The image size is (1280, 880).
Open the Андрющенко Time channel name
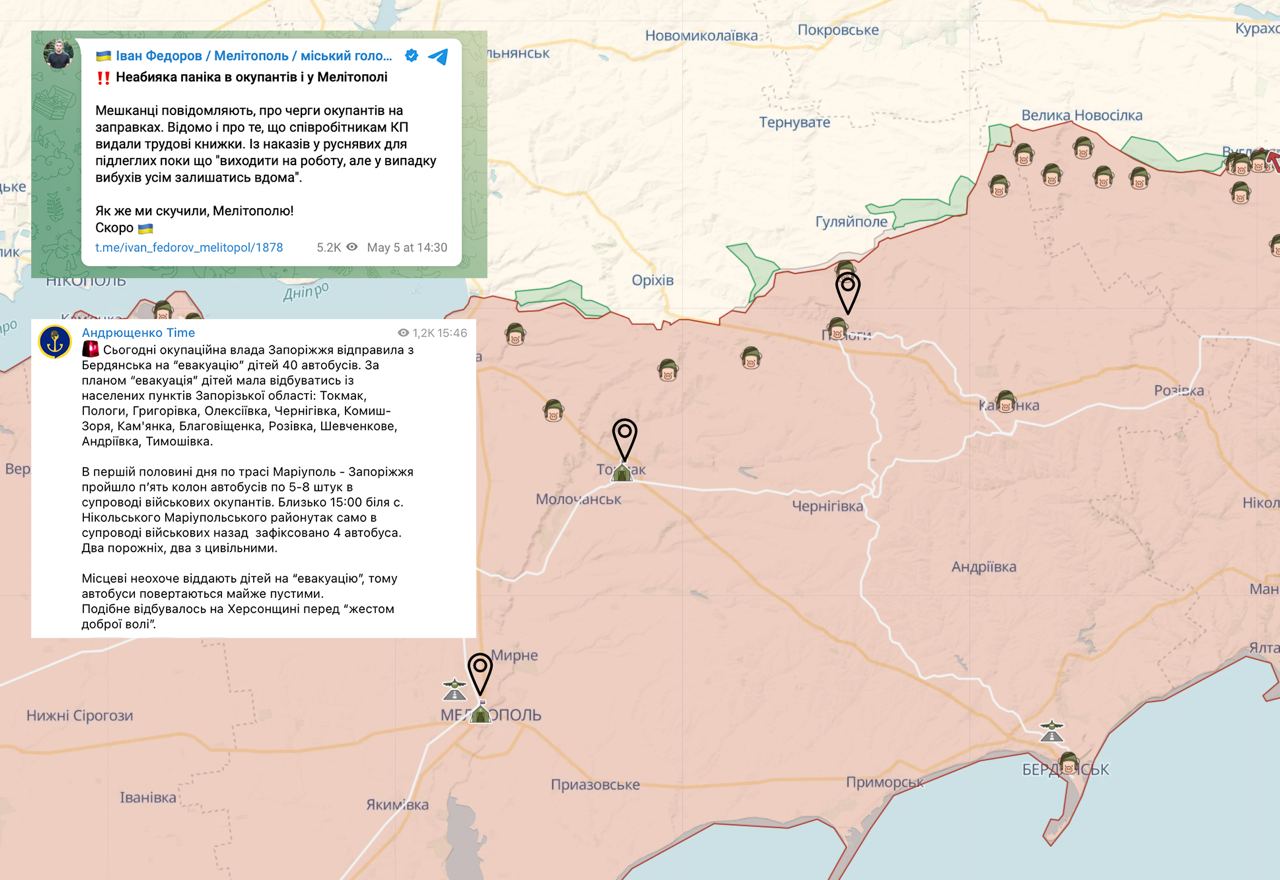(x=138, y=332)
